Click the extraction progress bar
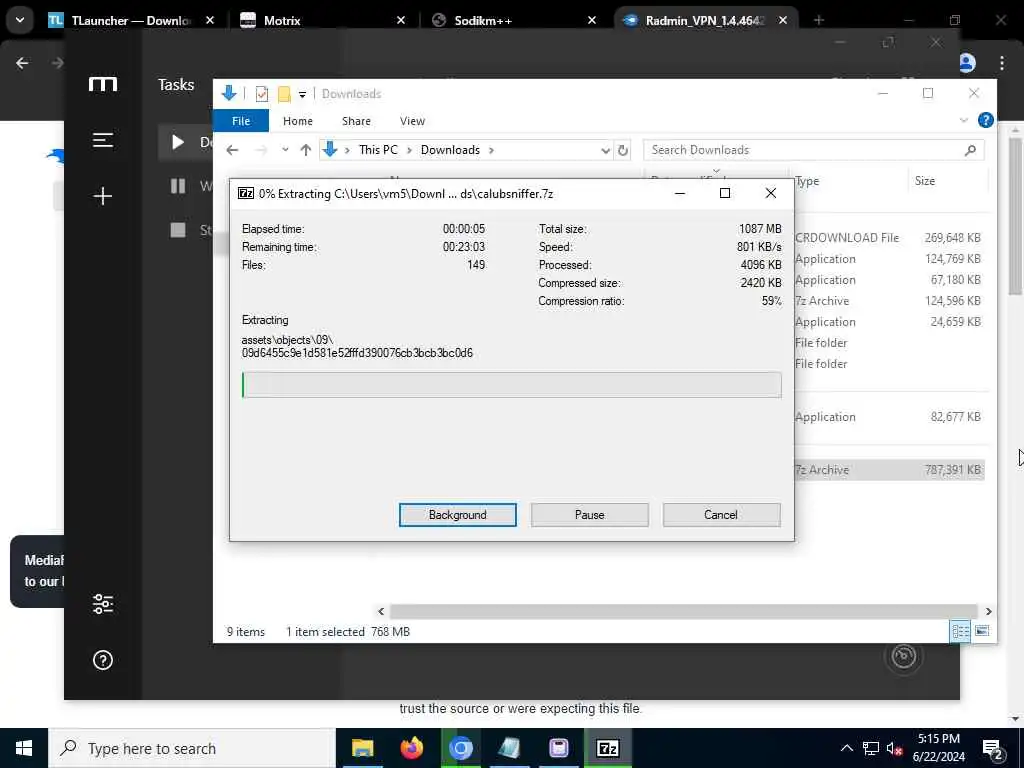Image resolution: width=1024 pixels, height=768 pixels. tap(511, 385)
